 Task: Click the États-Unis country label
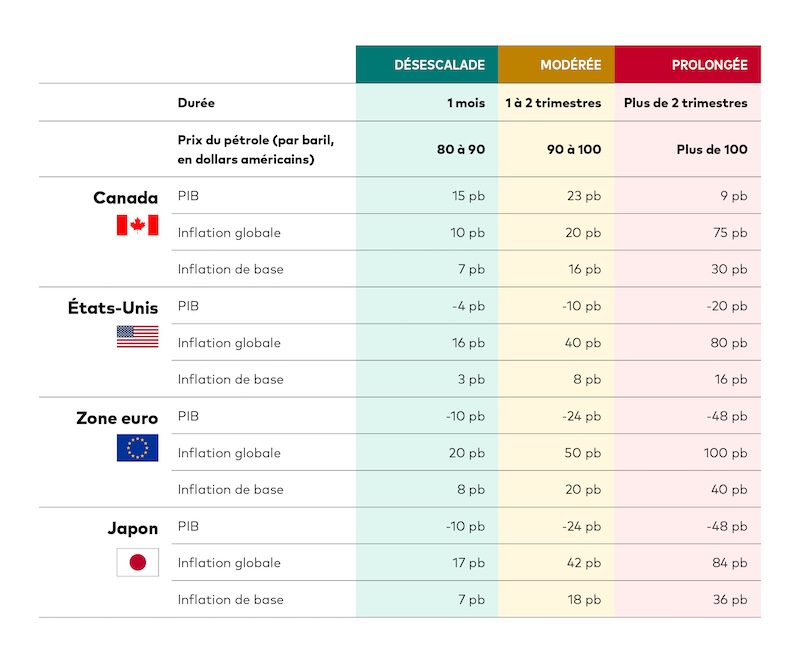click(x=106, y=308)
